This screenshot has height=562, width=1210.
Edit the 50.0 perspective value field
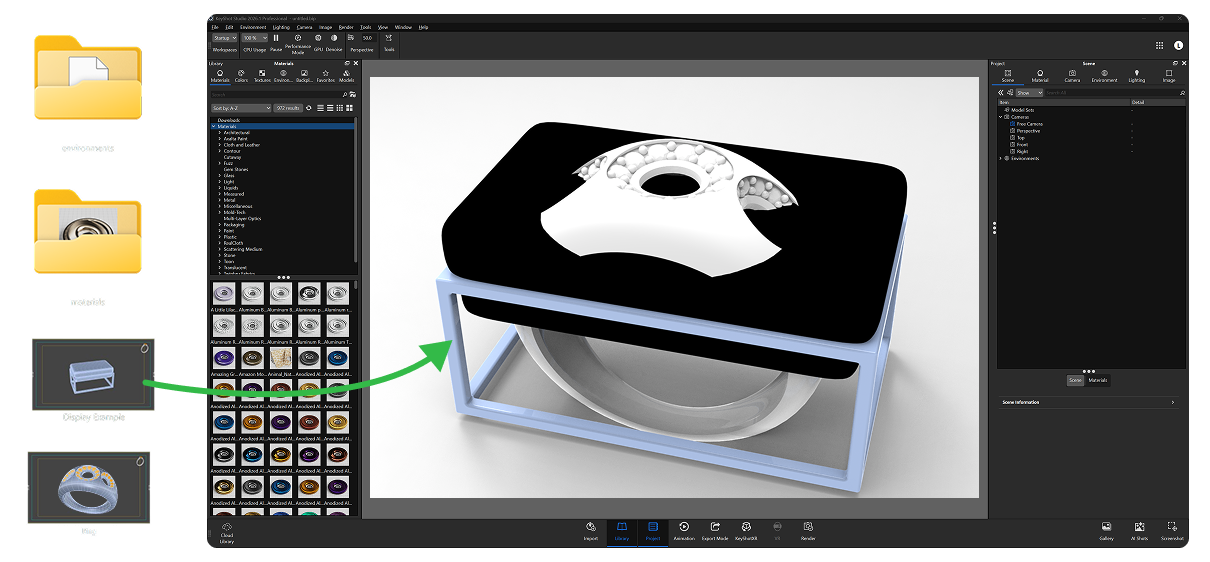(x=367, y=37)
